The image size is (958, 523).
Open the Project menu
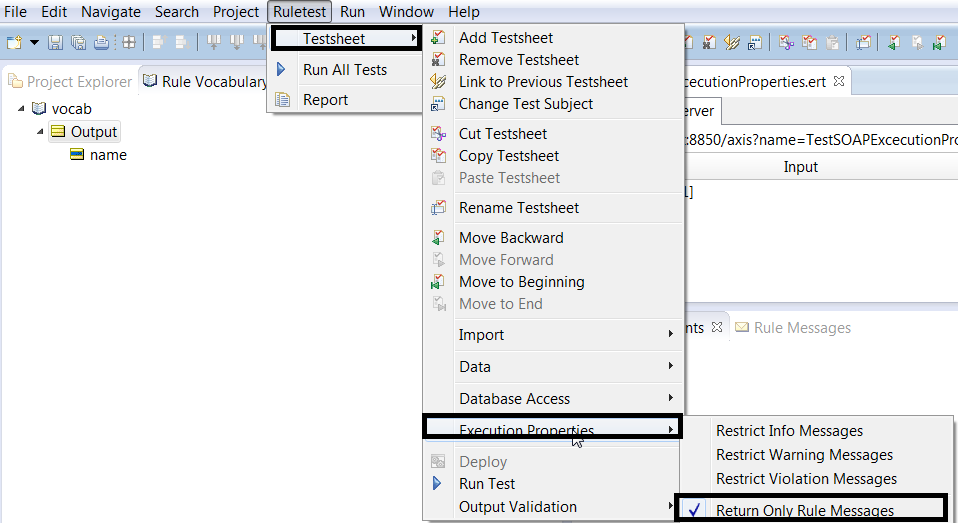[x=236, y=12]
